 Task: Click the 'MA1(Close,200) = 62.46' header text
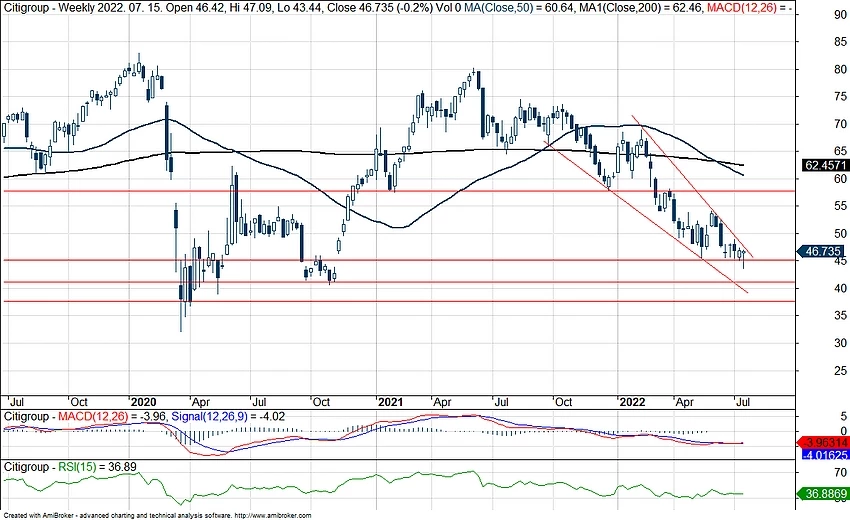(641, 8)
